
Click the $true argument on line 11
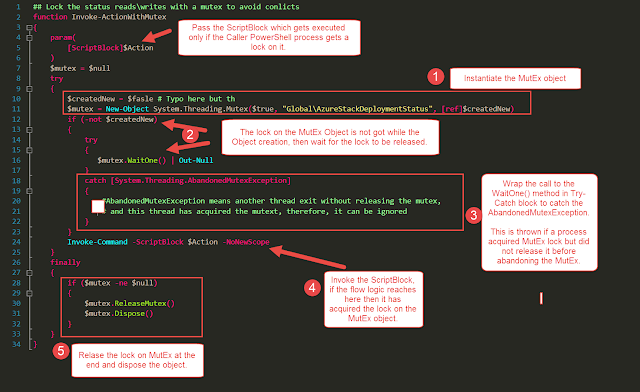[x=262, y=109]
